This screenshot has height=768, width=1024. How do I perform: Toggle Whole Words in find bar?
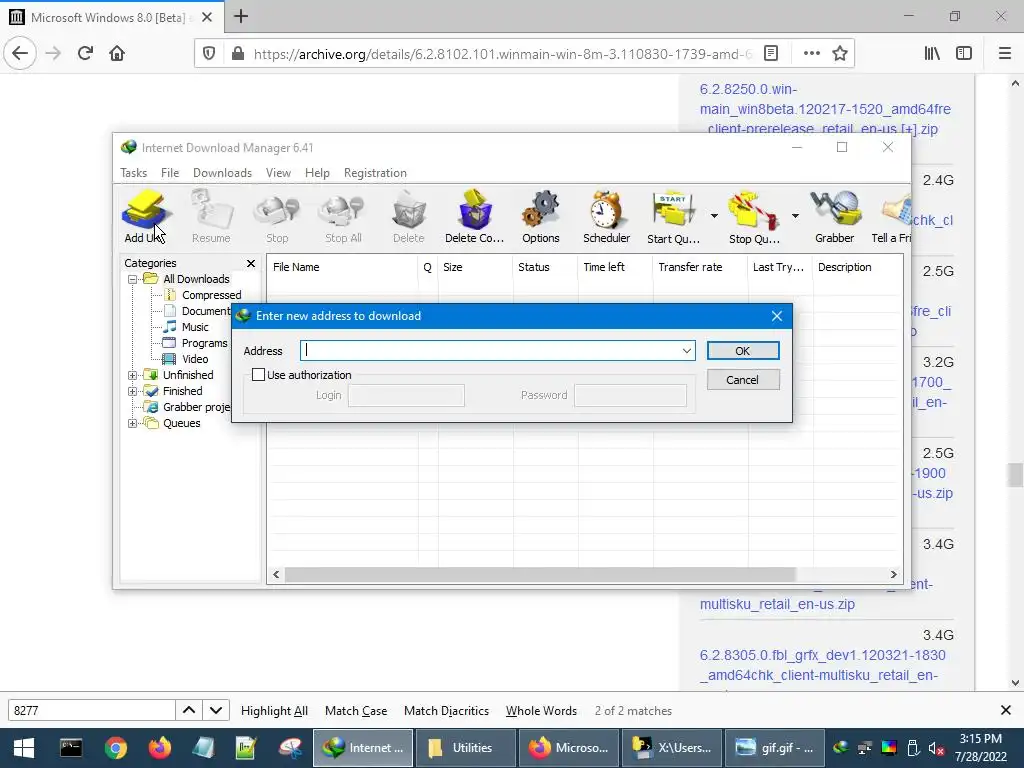pos(541,711)
